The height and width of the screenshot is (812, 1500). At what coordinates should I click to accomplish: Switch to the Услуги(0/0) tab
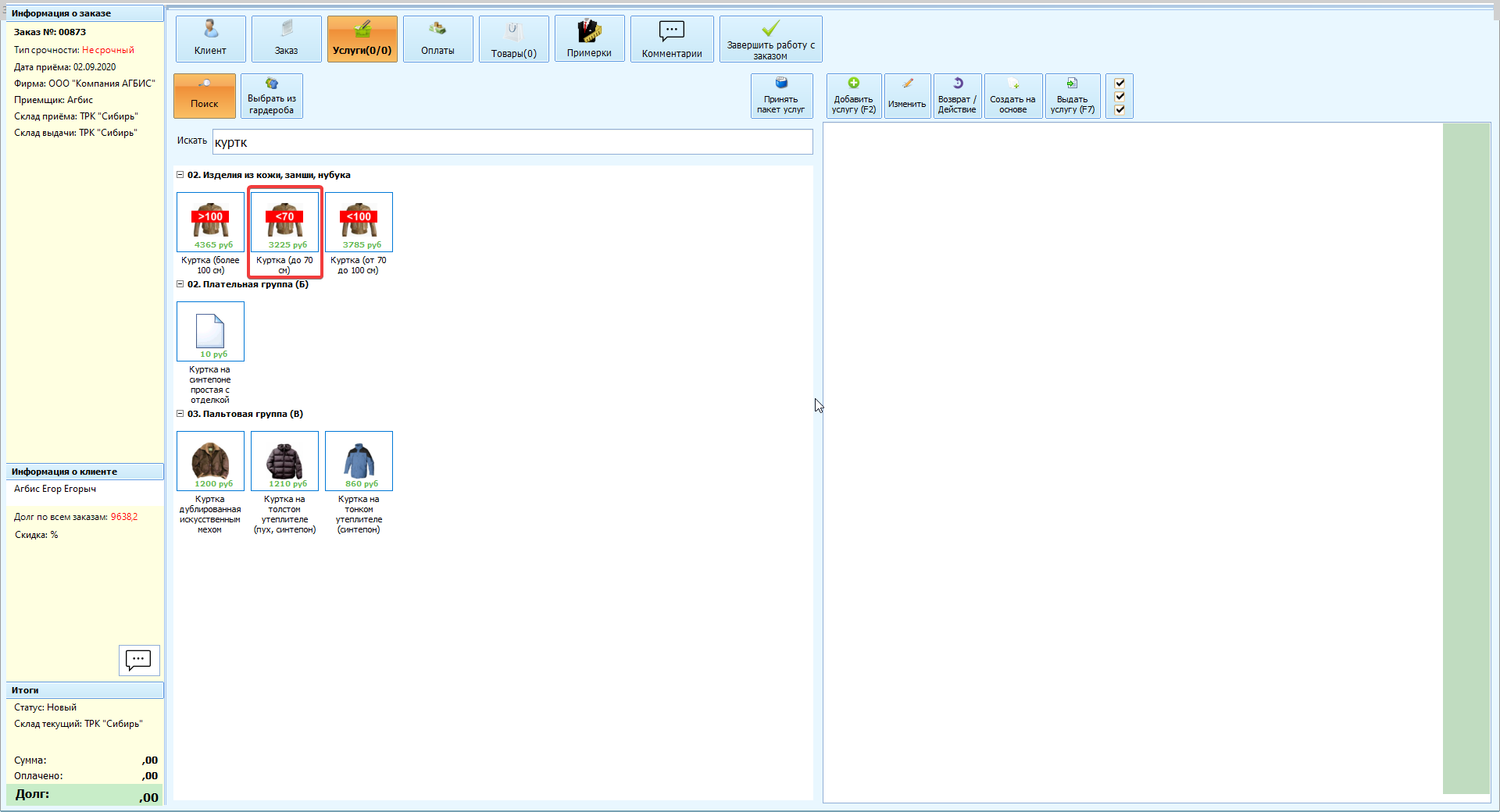[x=362, y=39]
